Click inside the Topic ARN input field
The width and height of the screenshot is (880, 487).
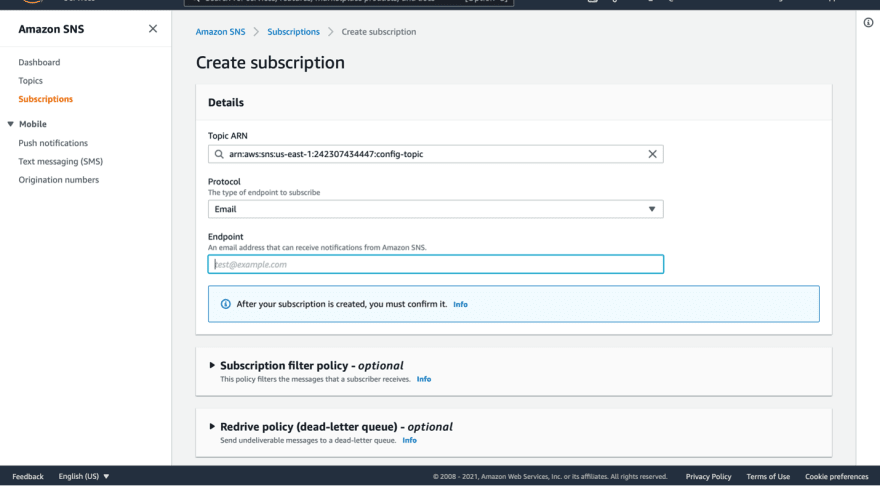click(436, 154)
